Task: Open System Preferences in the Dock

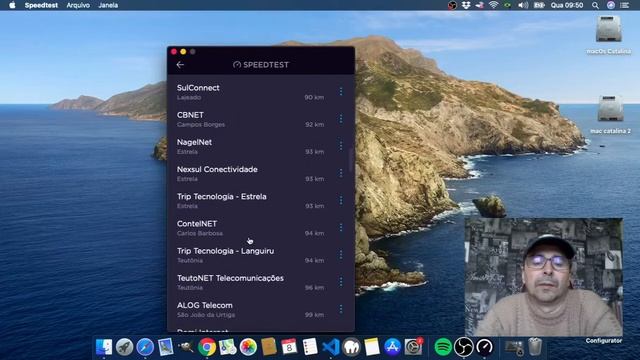Action: (413, 347)
